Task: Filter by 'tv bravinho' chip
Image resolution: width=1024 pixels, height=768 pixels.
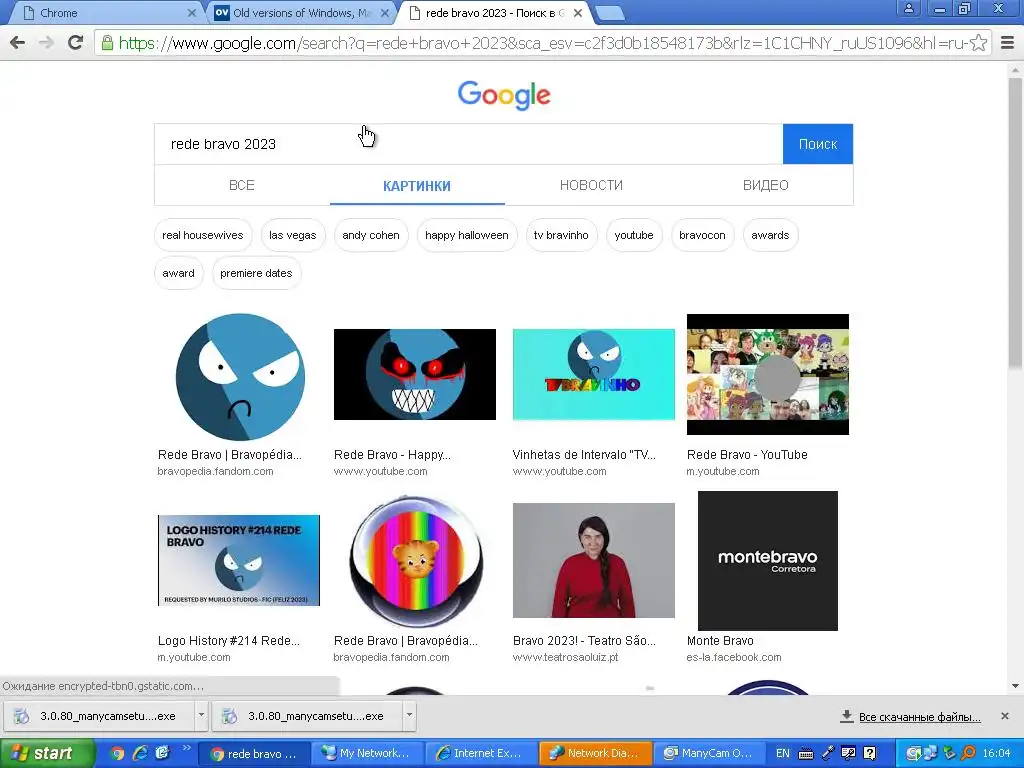Action: tap(561, 235)
